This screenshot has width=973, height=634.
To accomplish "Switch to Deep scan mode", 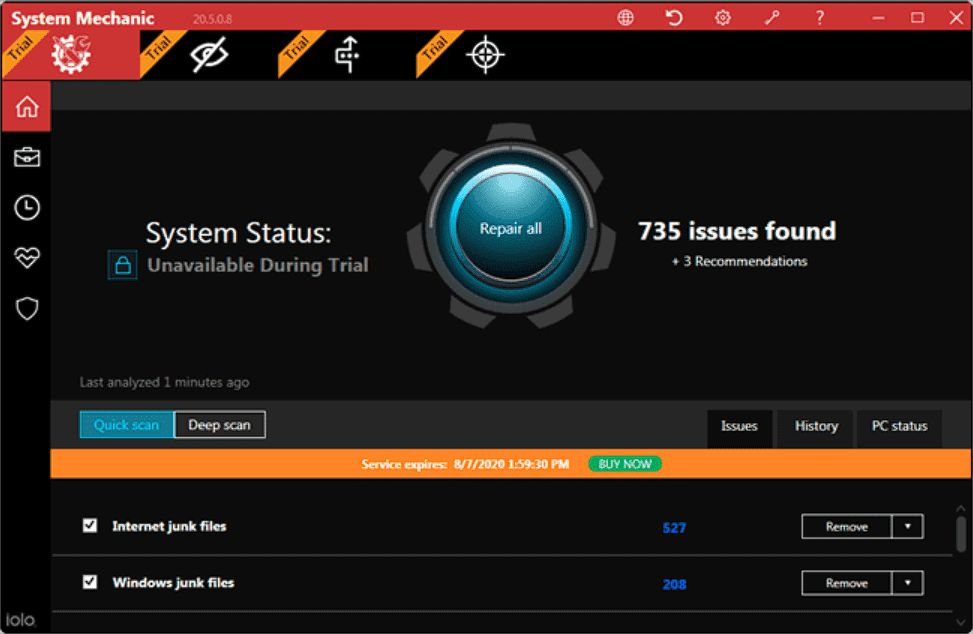I will (220, 425).
